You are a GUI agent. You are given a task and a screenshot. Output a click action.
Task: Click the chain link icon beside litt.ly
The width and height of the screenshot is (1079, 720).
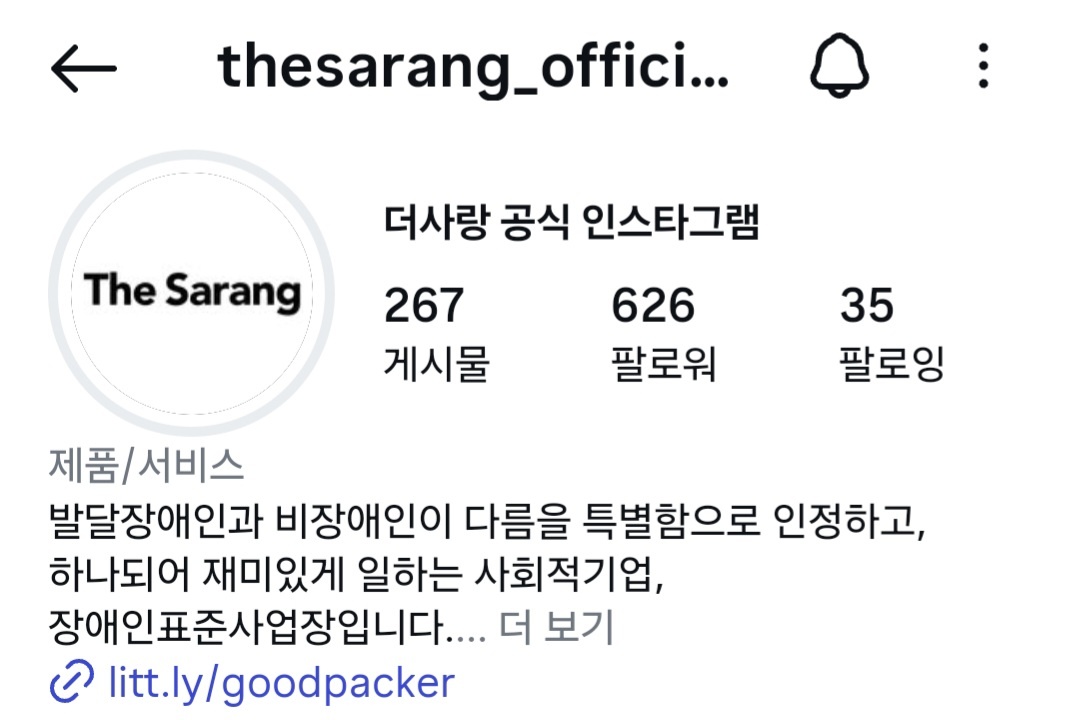coord(72,681)
